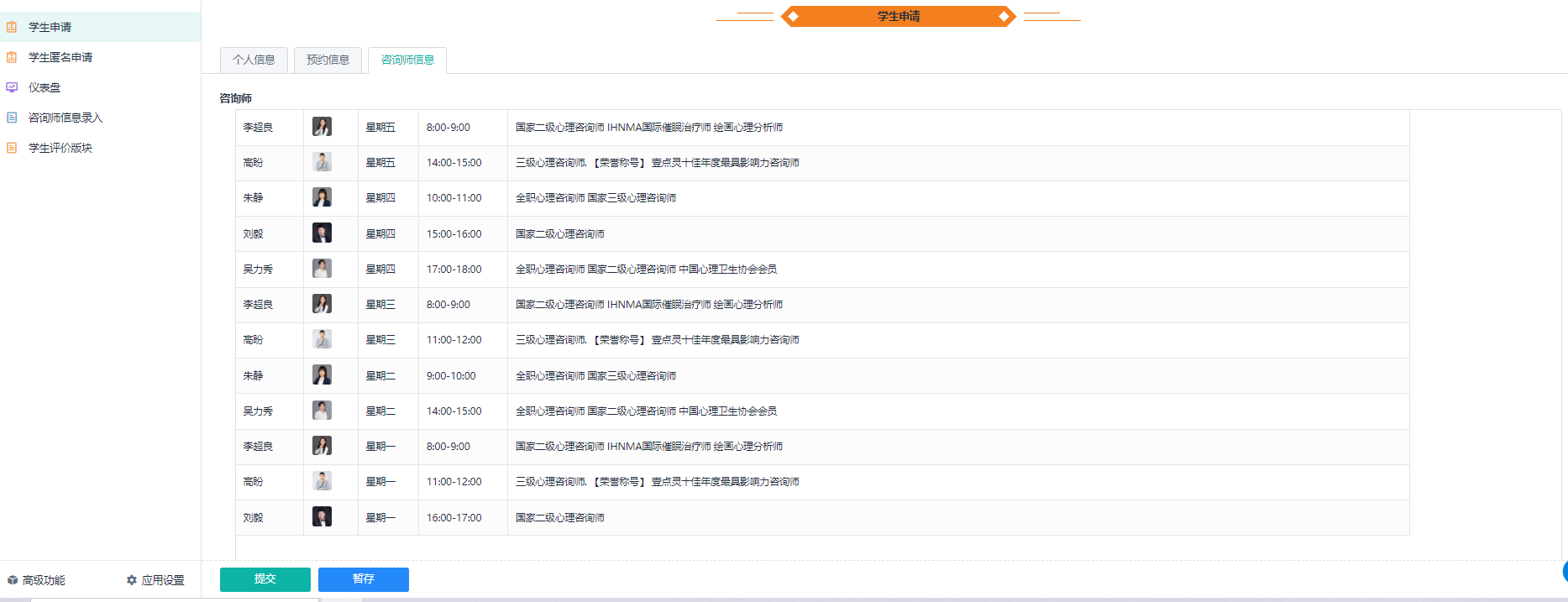1568x602 pixels.
Task: Click 刘毅's photo in the 星期四 row
Action: pos(322,233)
